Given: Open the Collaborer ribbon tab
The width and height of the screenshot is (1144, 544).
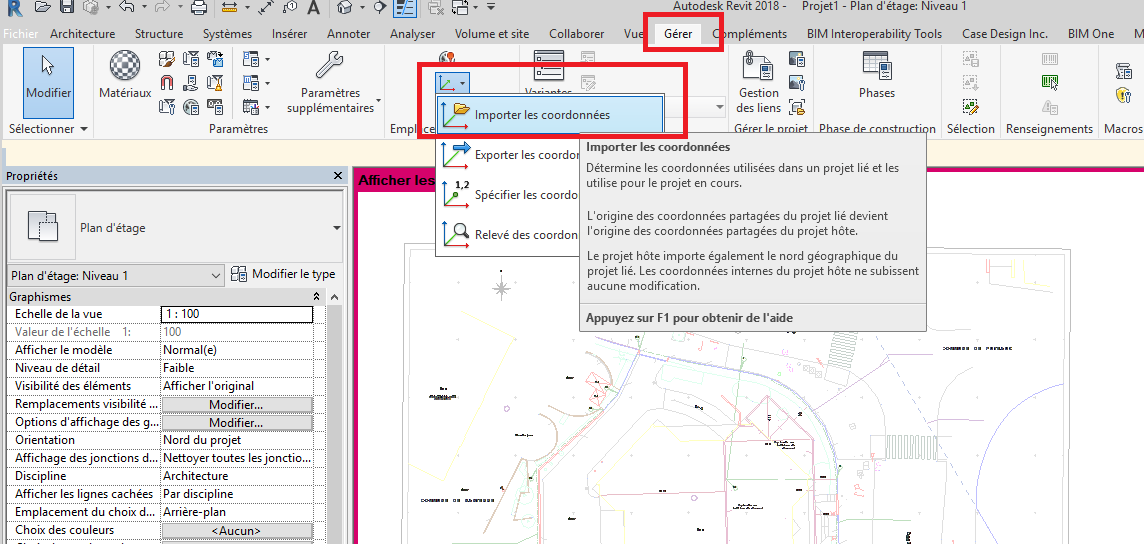Looking at the screenshot, I should tap(576, 34).
